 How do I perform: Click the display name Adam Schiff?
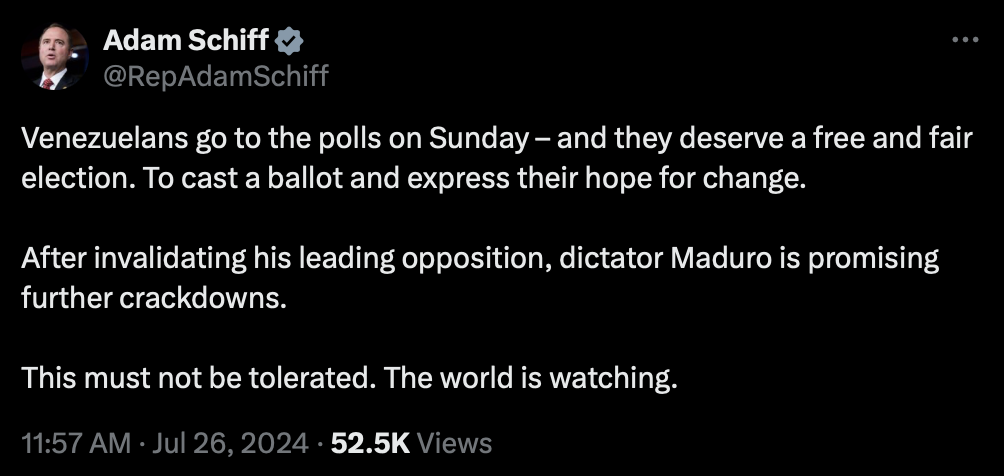coord(186,42)
